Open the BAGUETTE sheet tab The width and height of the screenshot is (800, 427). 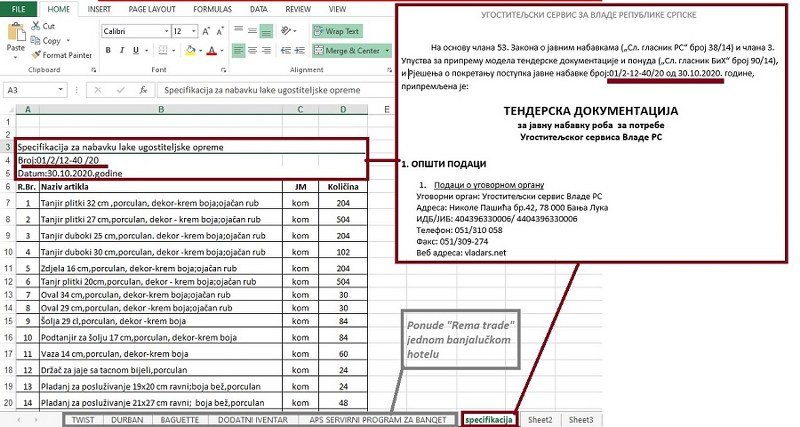[180, 420]
